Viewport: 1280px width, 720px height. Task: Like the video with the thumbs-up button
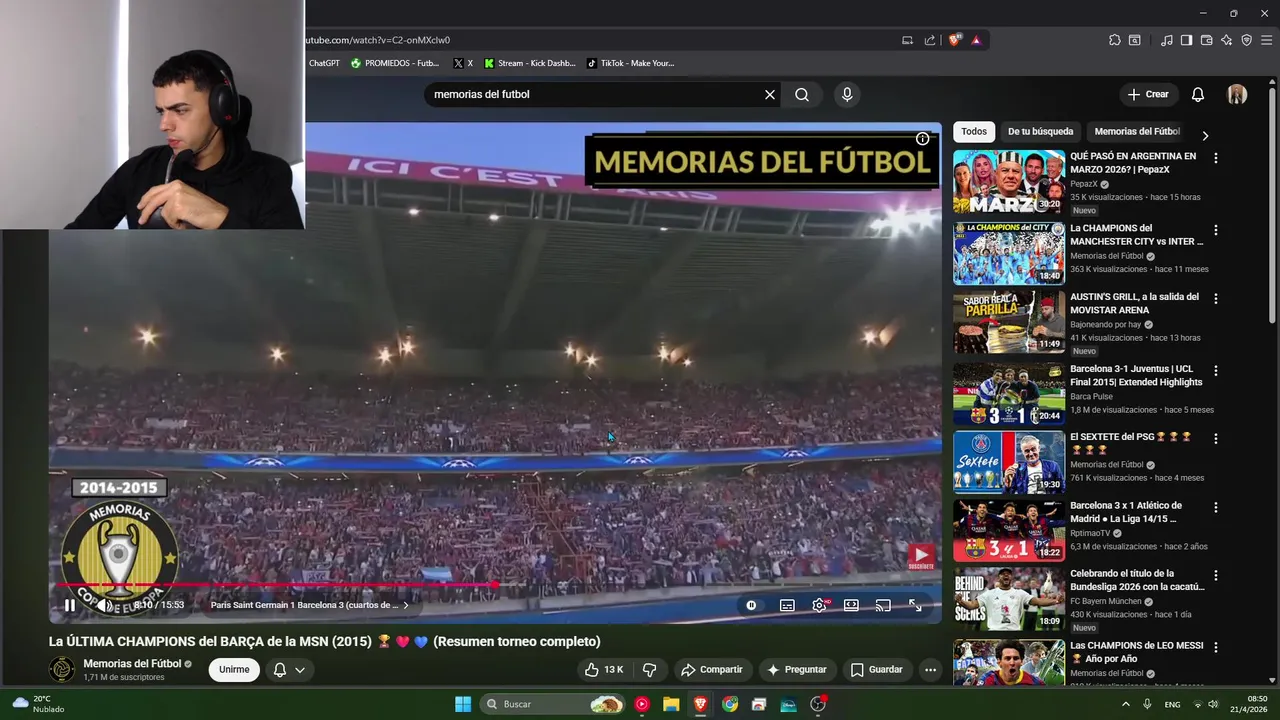pos(603,669)
